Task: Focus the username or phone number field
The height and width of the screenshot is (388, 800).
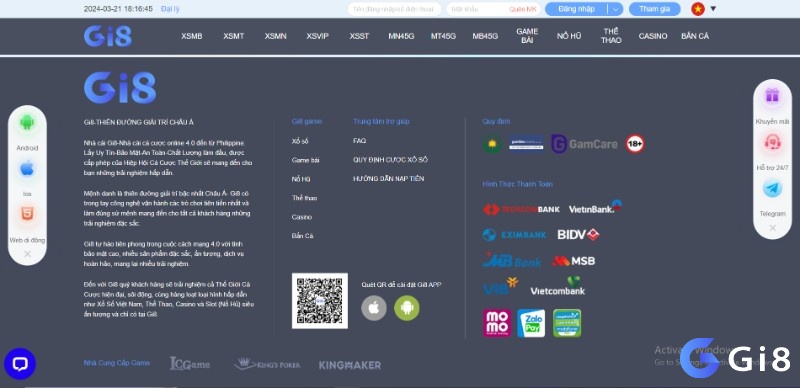Action: tap(394, 9)
